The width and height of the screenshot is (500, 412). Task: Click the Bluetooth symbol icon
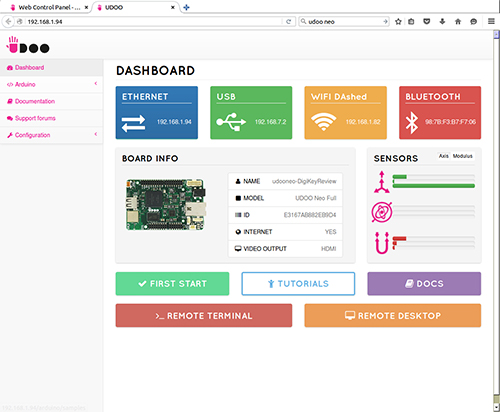point(412,122)
